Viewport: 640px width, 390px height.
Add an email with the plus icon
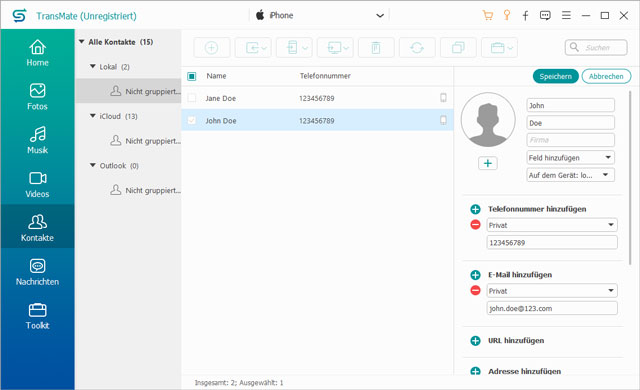475,275
